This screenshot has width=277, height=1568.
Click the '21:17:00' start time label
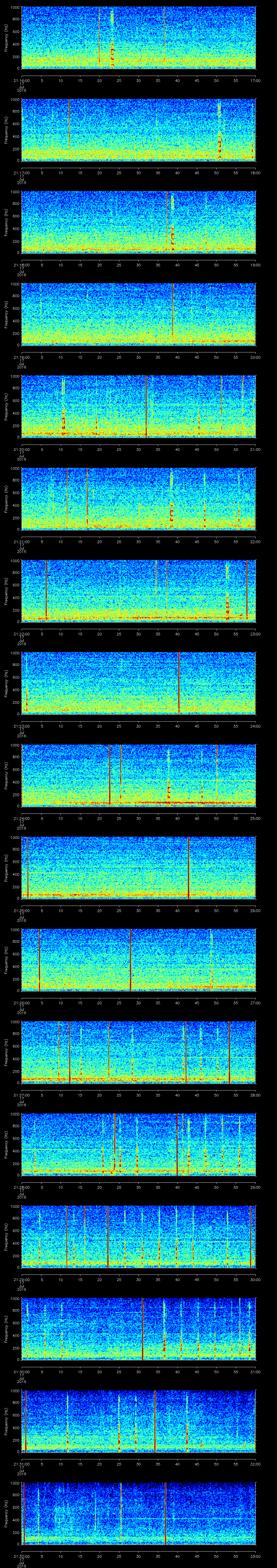pos(22,173)
